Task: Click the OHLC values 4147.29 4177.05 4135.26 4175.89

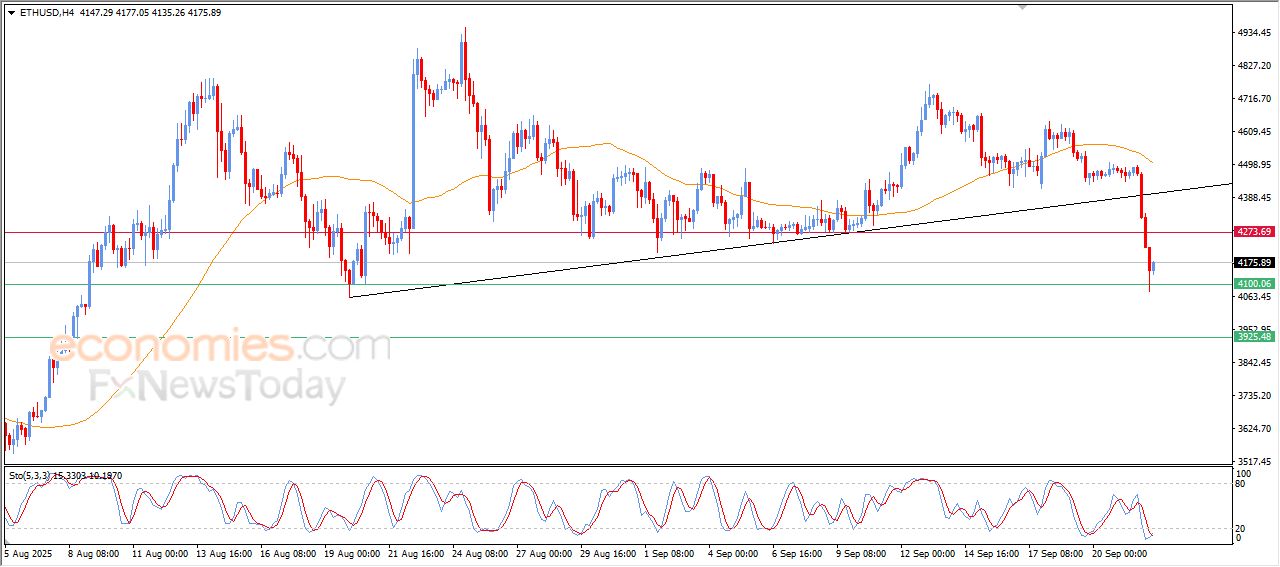Action: coord(150,12)
